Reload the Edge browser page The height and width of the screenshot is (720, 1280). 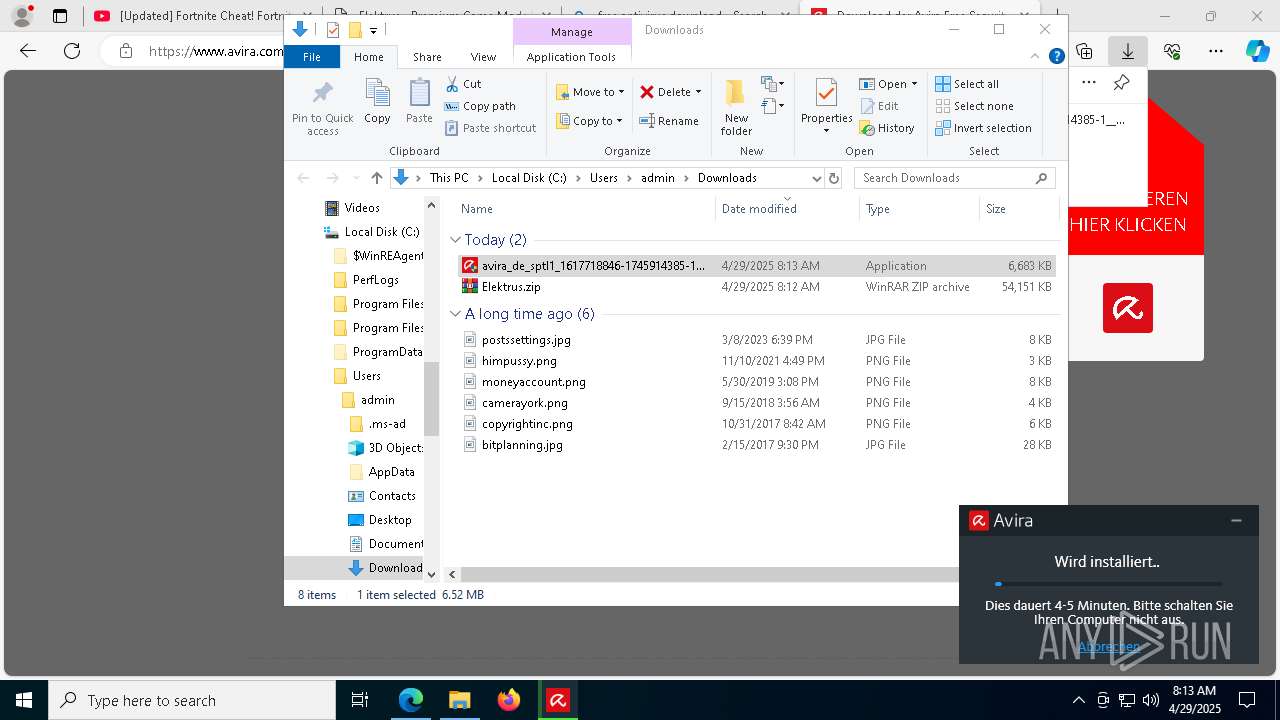click(x=72, y=51)
